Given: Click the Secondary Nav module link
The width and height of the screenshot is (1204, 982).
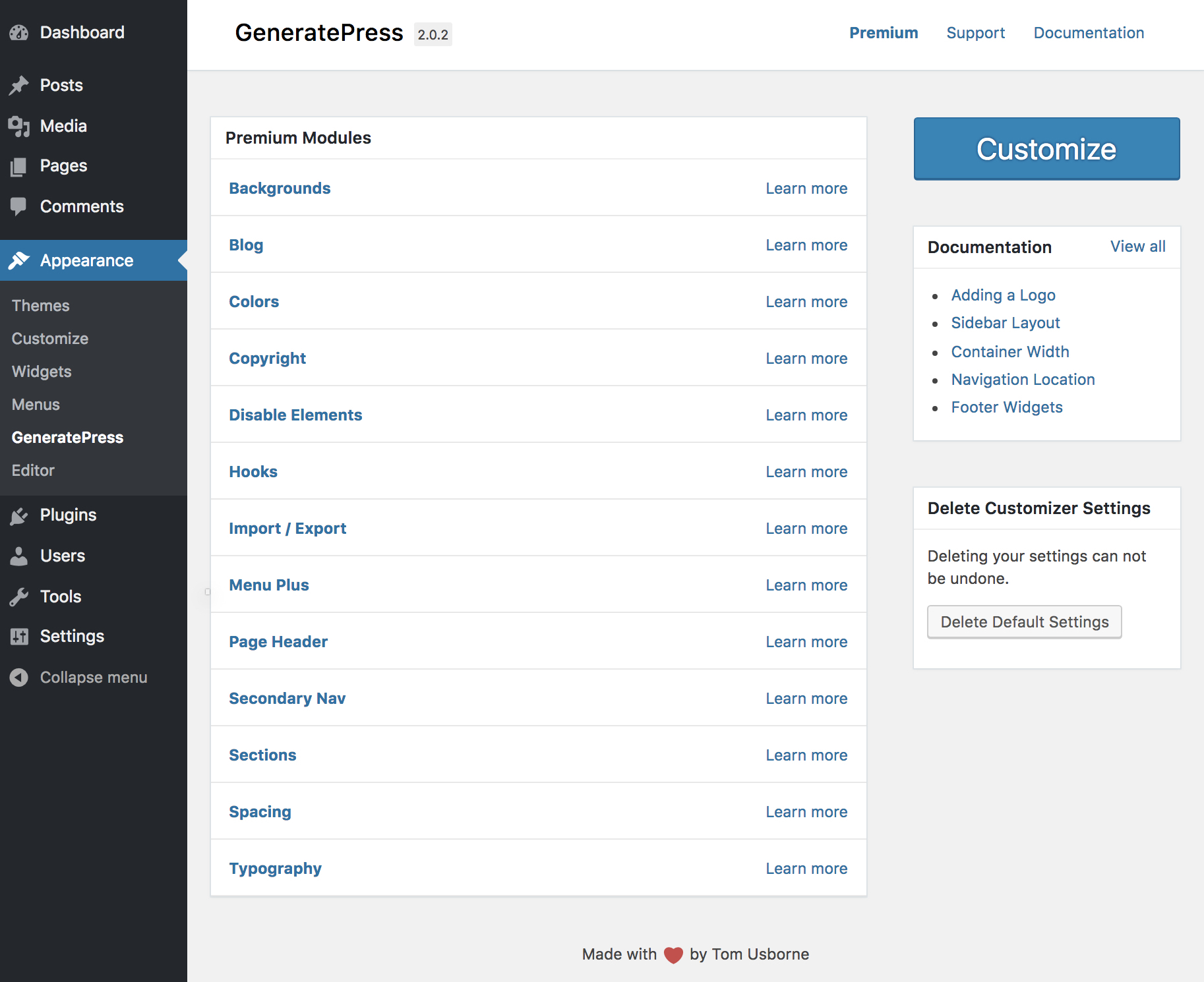Looking at the screenshot, I should coord(287,699).
